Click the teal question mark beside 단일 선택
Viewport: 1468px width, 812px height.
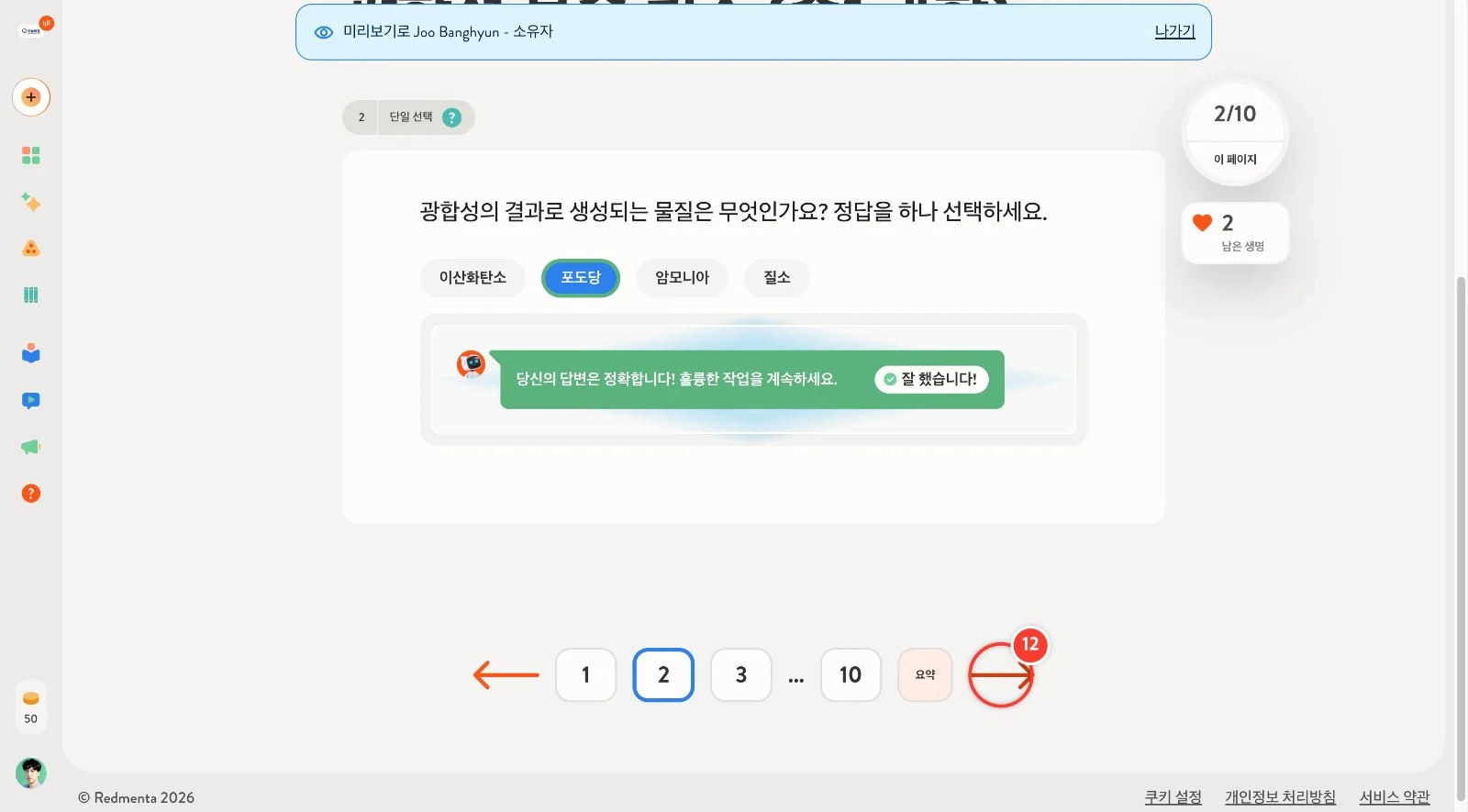(451, 117)
